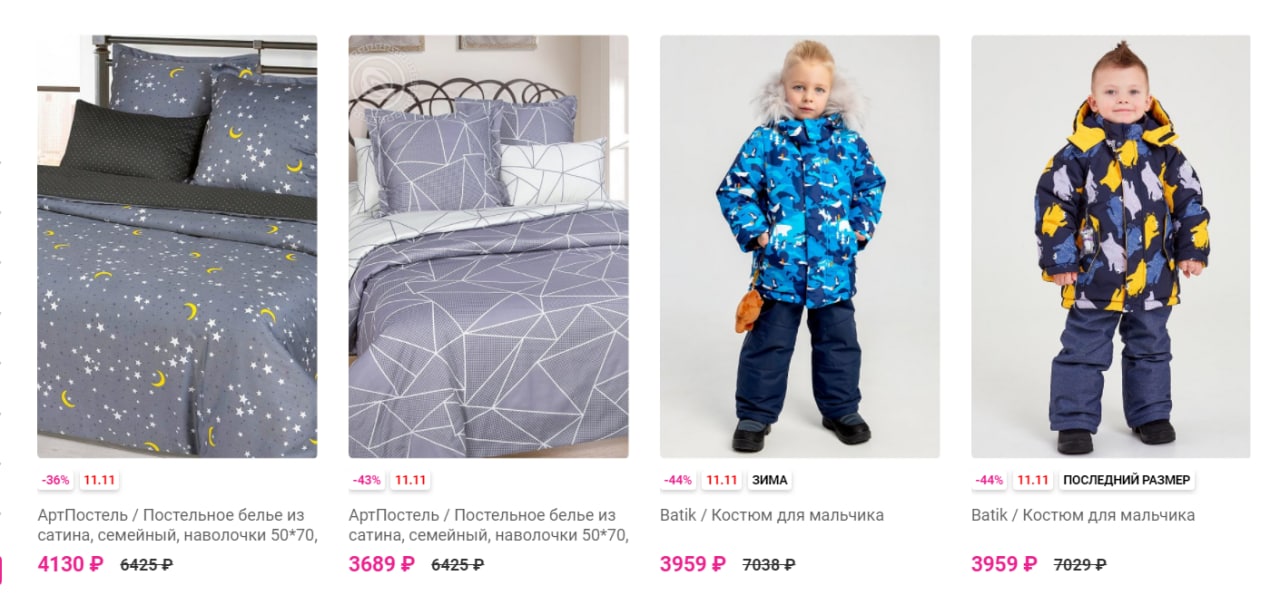Click the -36% discount badge
The height and width of the screenshot is (605, 1280).
point(56,480)
